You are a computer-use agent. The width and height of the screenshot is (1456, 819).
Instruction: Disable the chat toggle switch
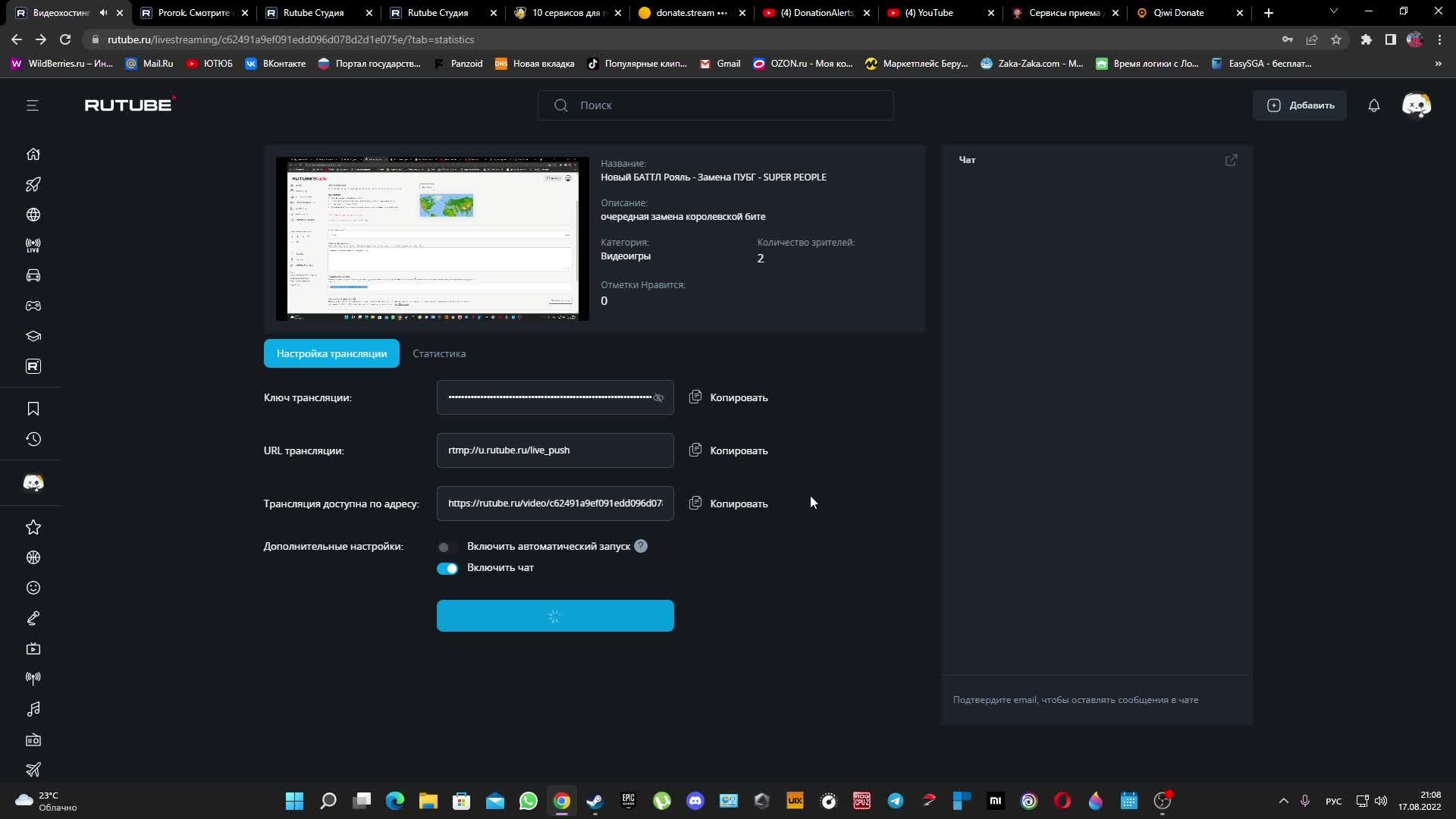click(x=447, y=569)
